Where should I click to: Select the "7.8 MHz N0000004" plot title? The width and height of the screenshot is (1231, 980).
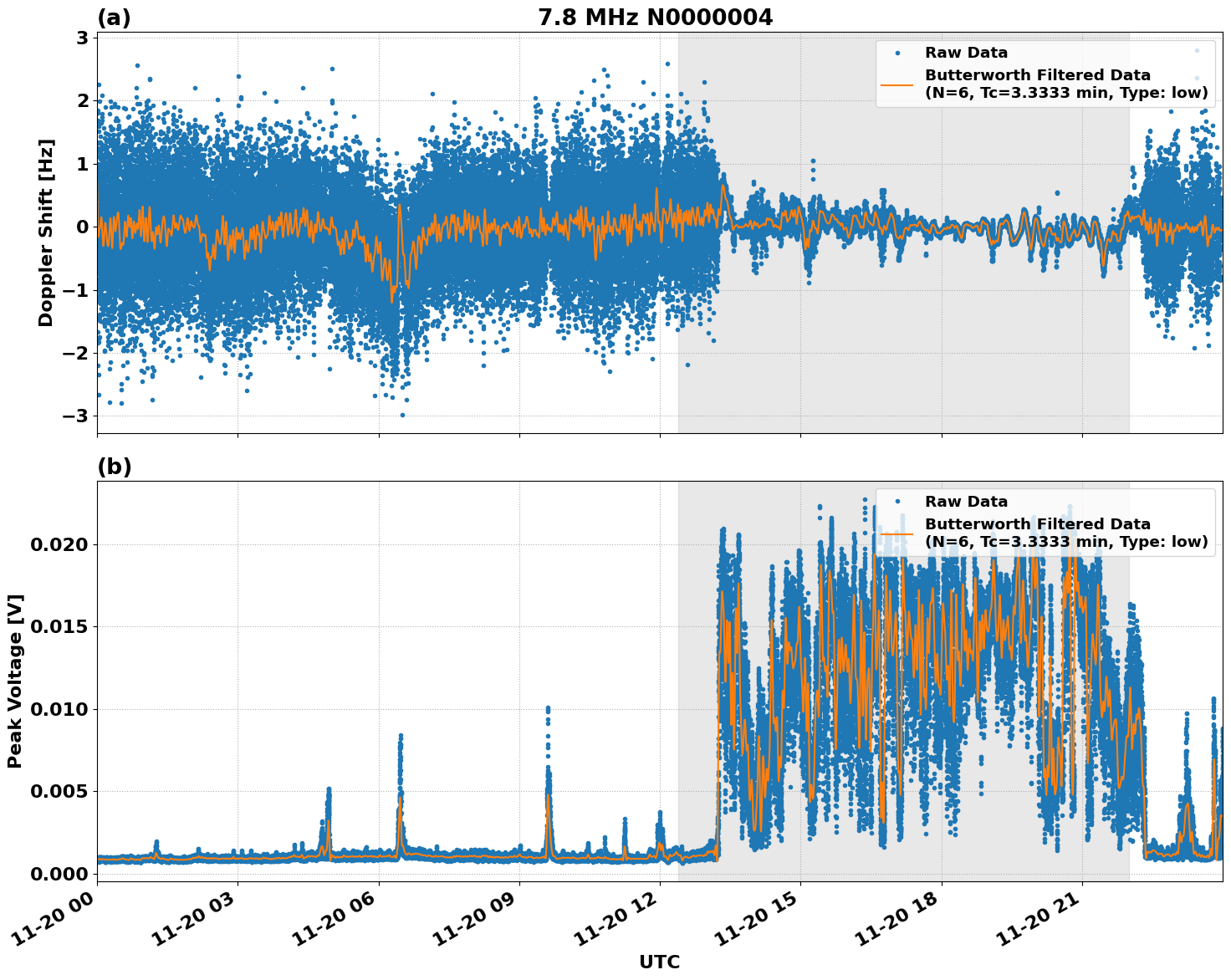pos(655,18)
